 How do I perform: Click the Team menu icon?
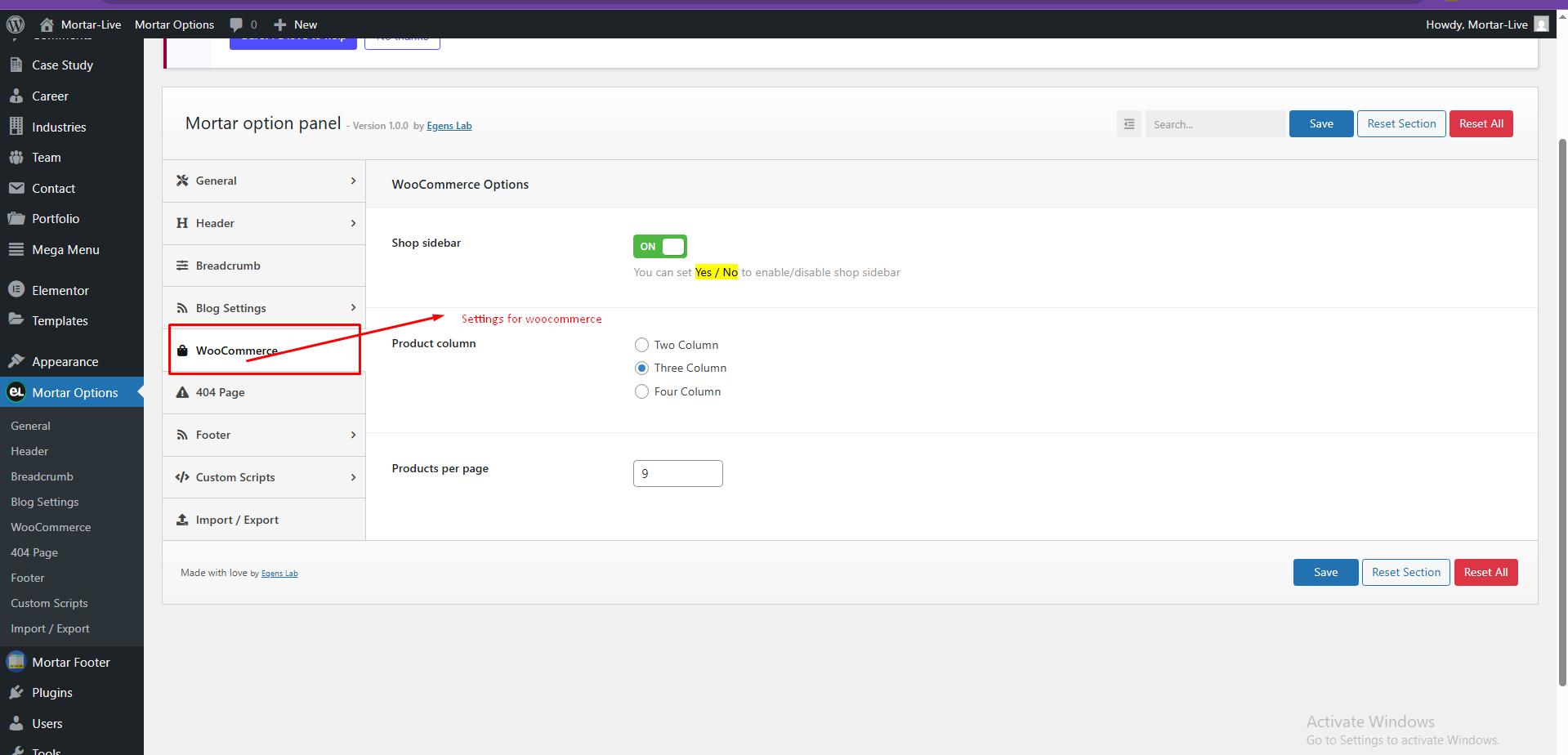[16, 158]
